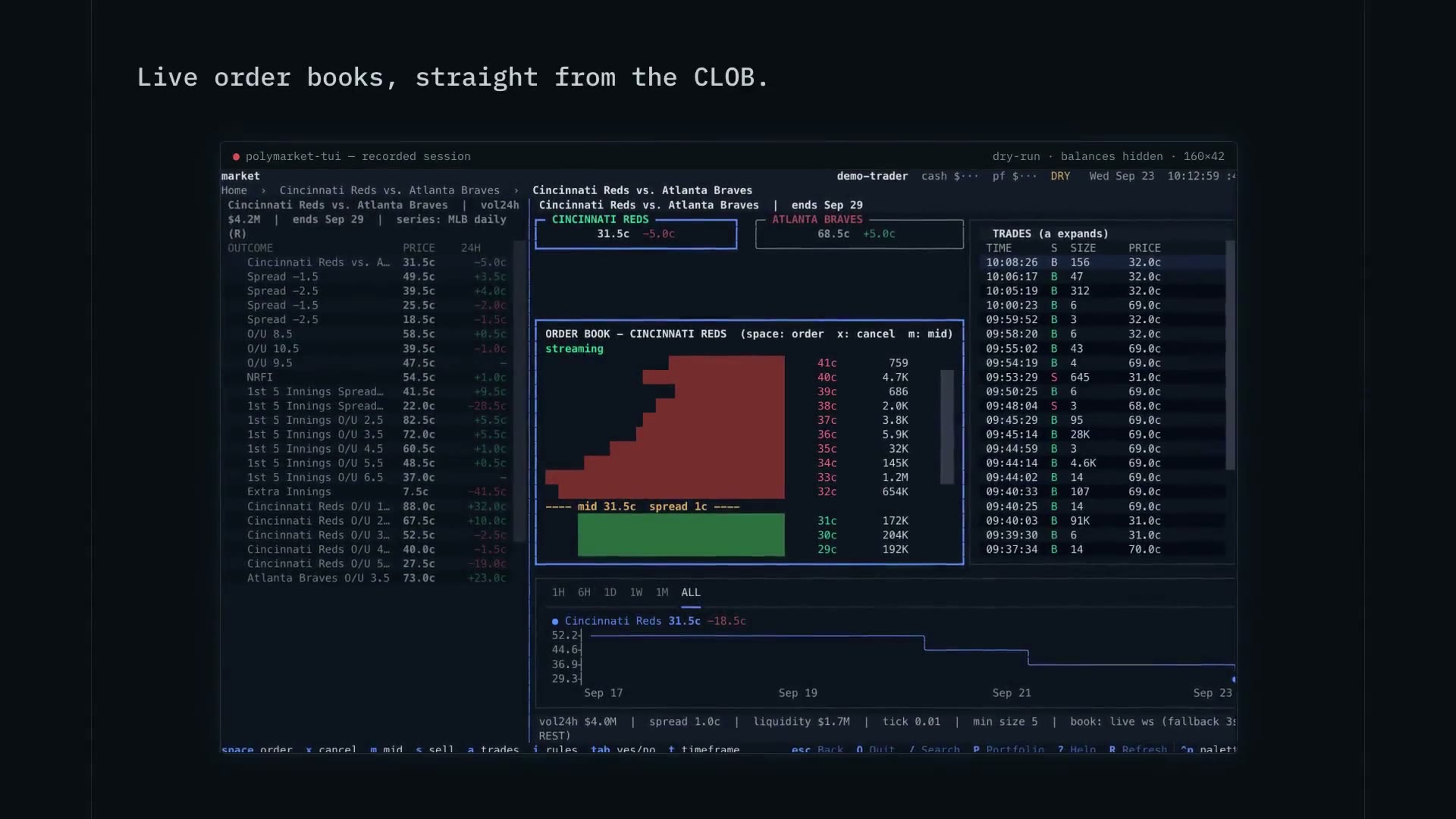Click the blue Cincinnati Reds chart legend dot
Image resolution: width=1456 pixels, height=819 pixels.
(555, 621)
